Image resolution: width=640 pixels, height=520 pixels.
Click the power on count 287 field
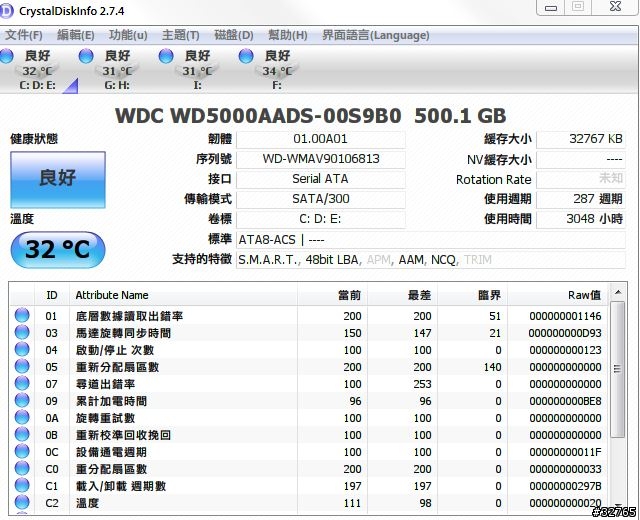click(x=580, y=199)
